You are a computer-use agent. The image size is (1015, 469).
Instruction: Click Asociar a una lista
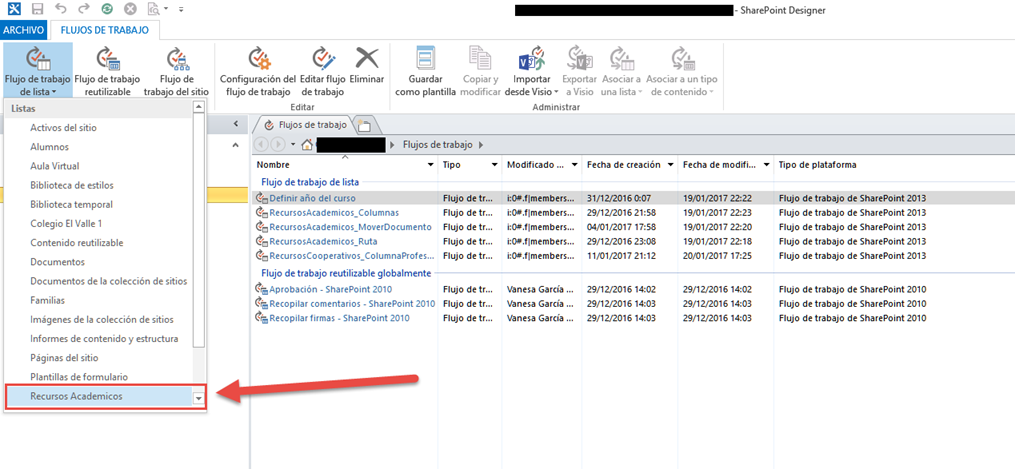click(x=621, y=71)
